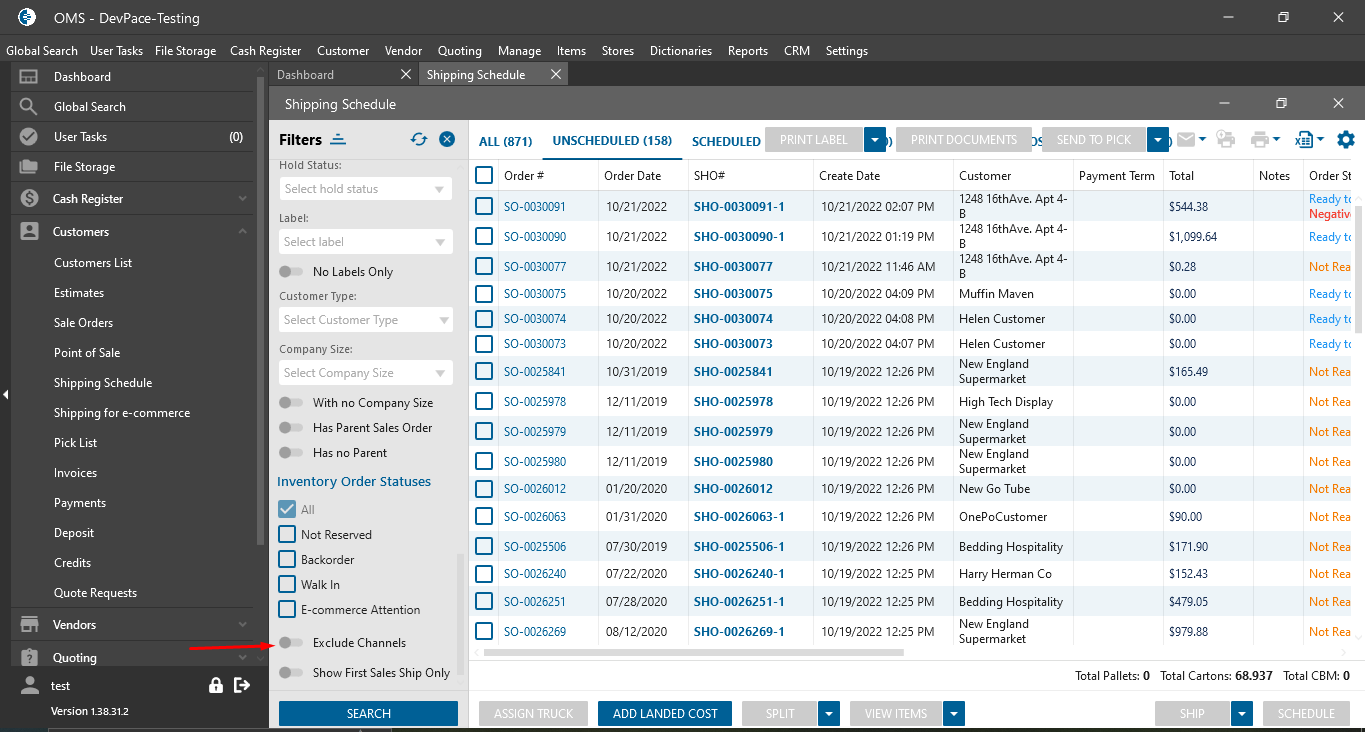Open order link SHO-0030077
This screenshot has width=1365, height=732.
point(733,267)
